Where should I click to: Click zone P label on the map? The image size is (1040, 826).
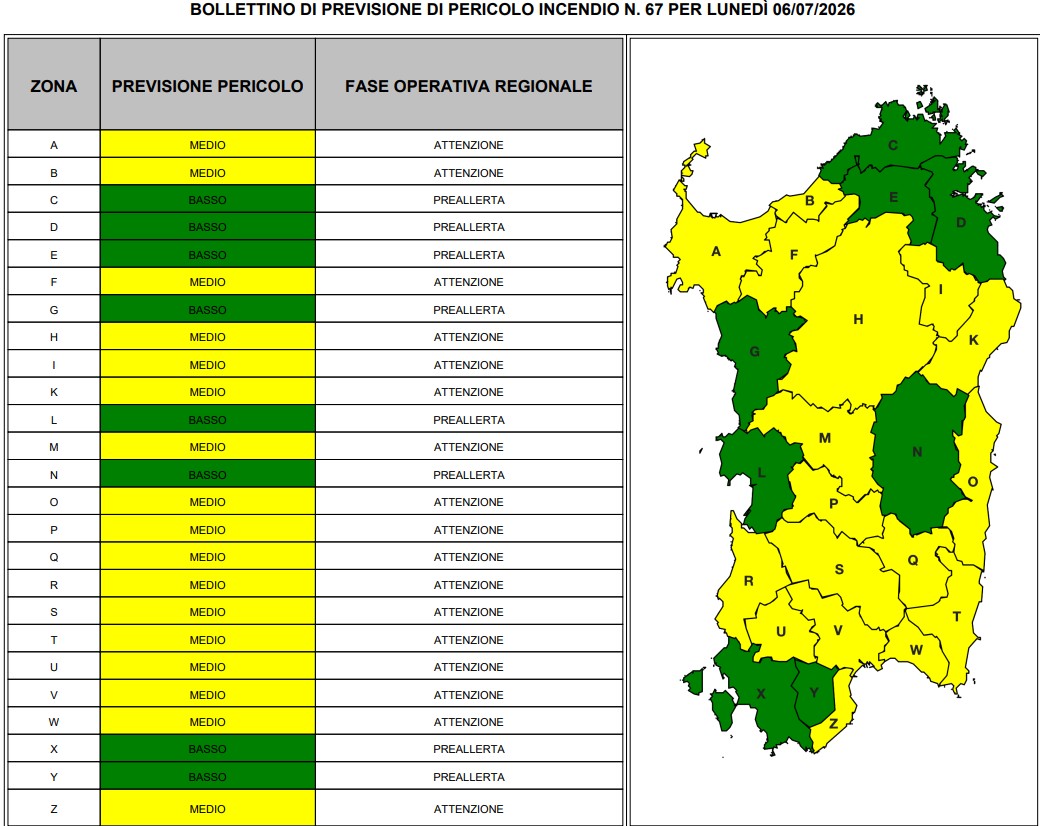(x=834, y=504)
